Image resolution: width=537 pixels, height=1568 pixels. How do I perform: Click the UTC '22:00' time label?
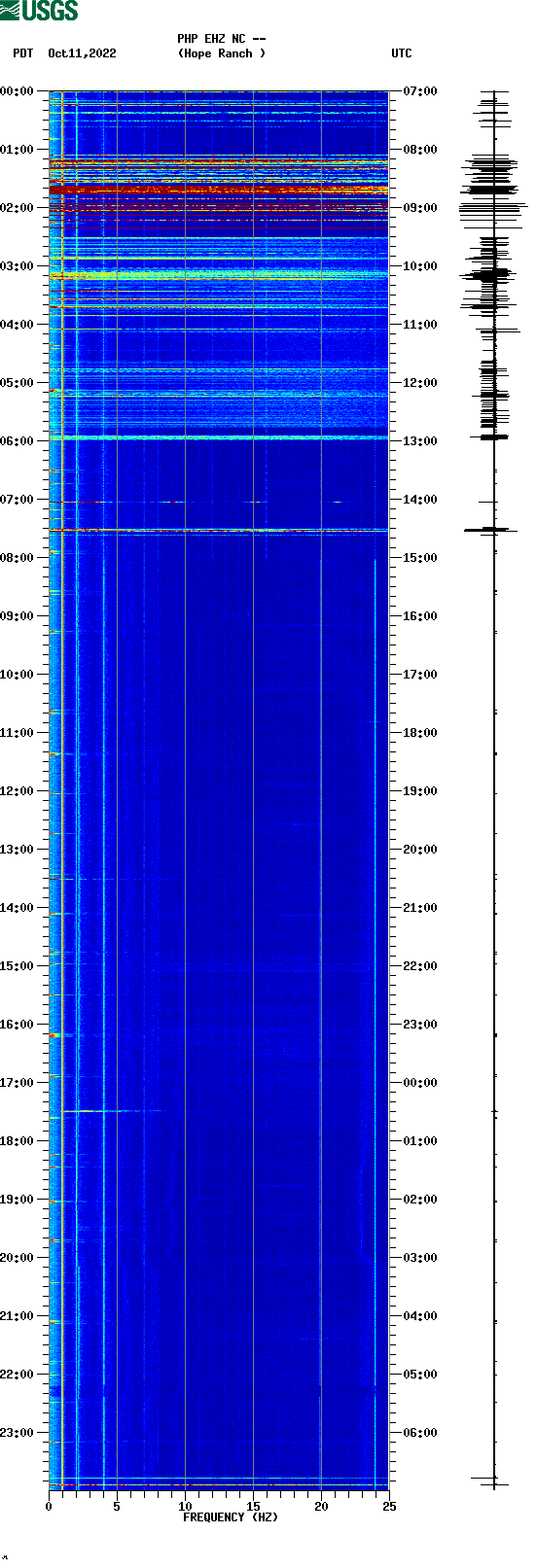coord(420,966)
